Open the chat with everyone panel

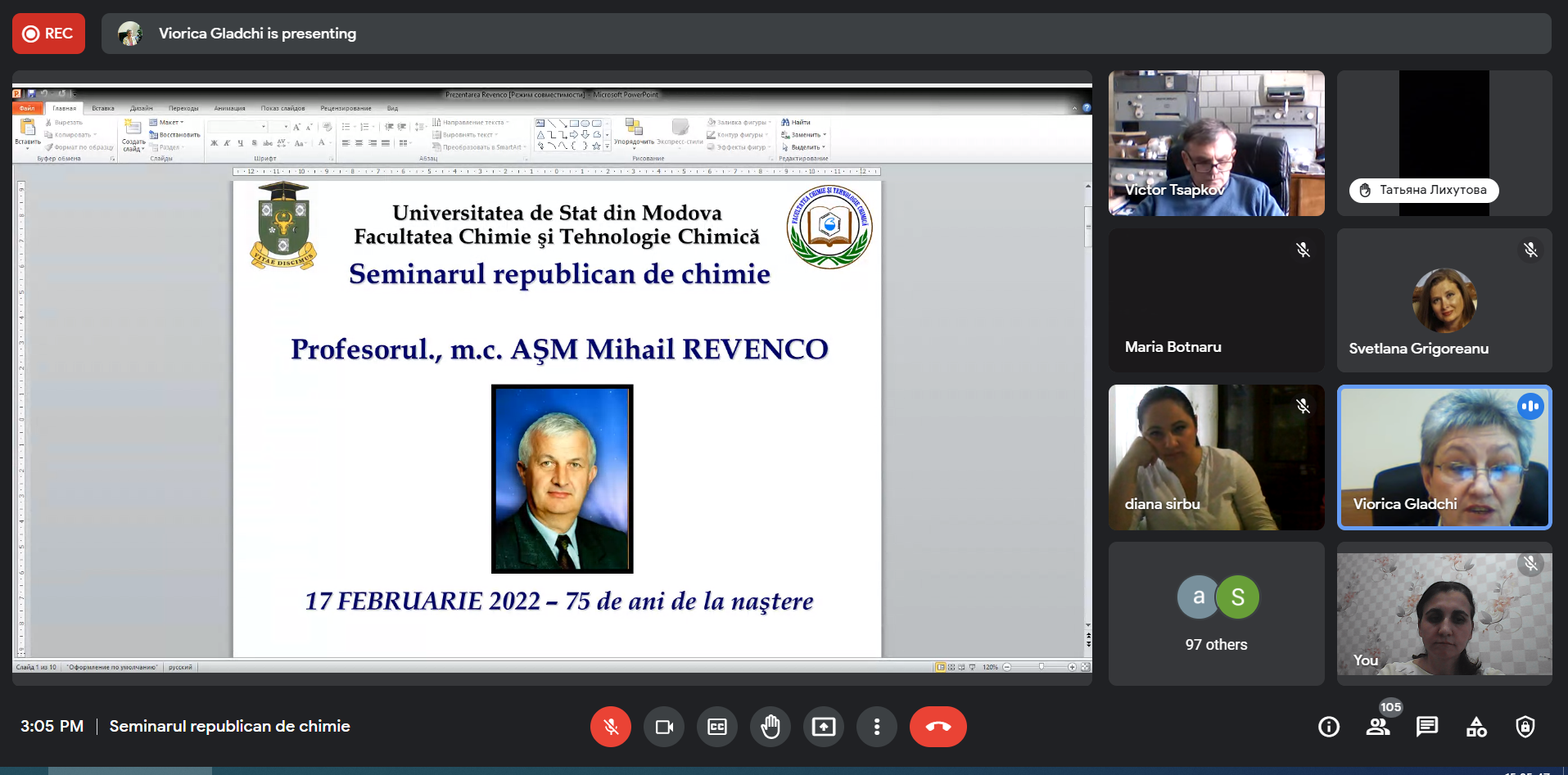coord(1427,727)
